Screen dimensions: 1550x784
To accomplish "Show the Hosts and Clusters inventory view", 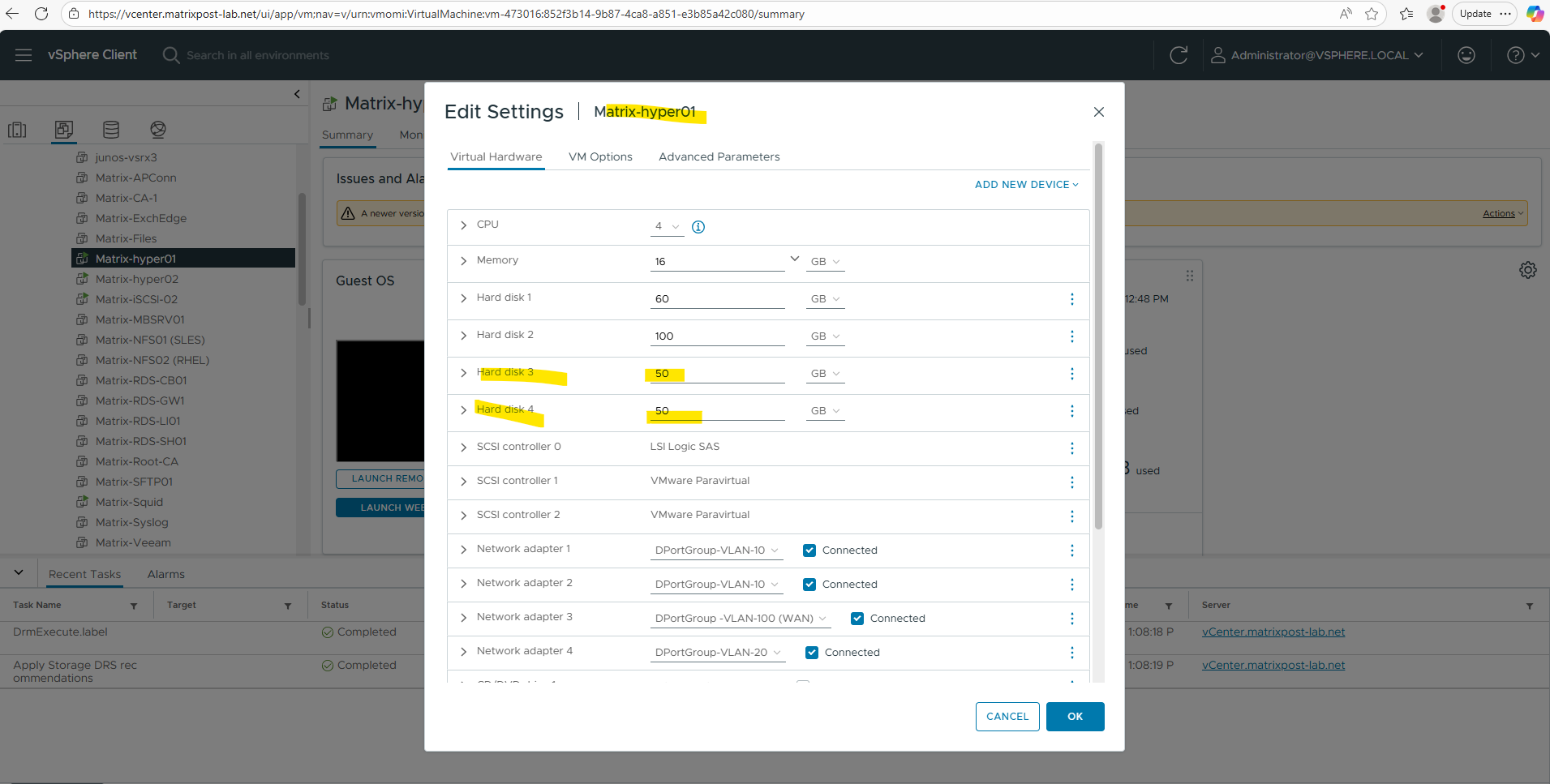I will 17,130.
